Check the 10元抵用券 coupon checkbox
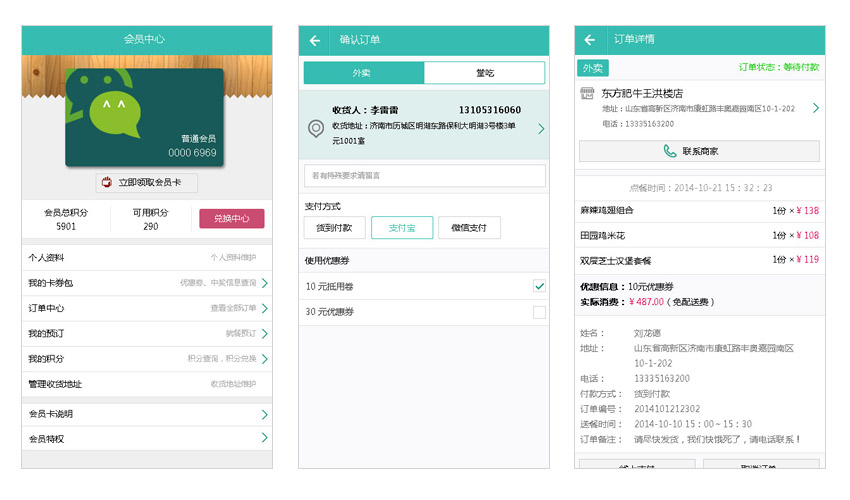This screenshot has height=500, width=850. point(539,286)
